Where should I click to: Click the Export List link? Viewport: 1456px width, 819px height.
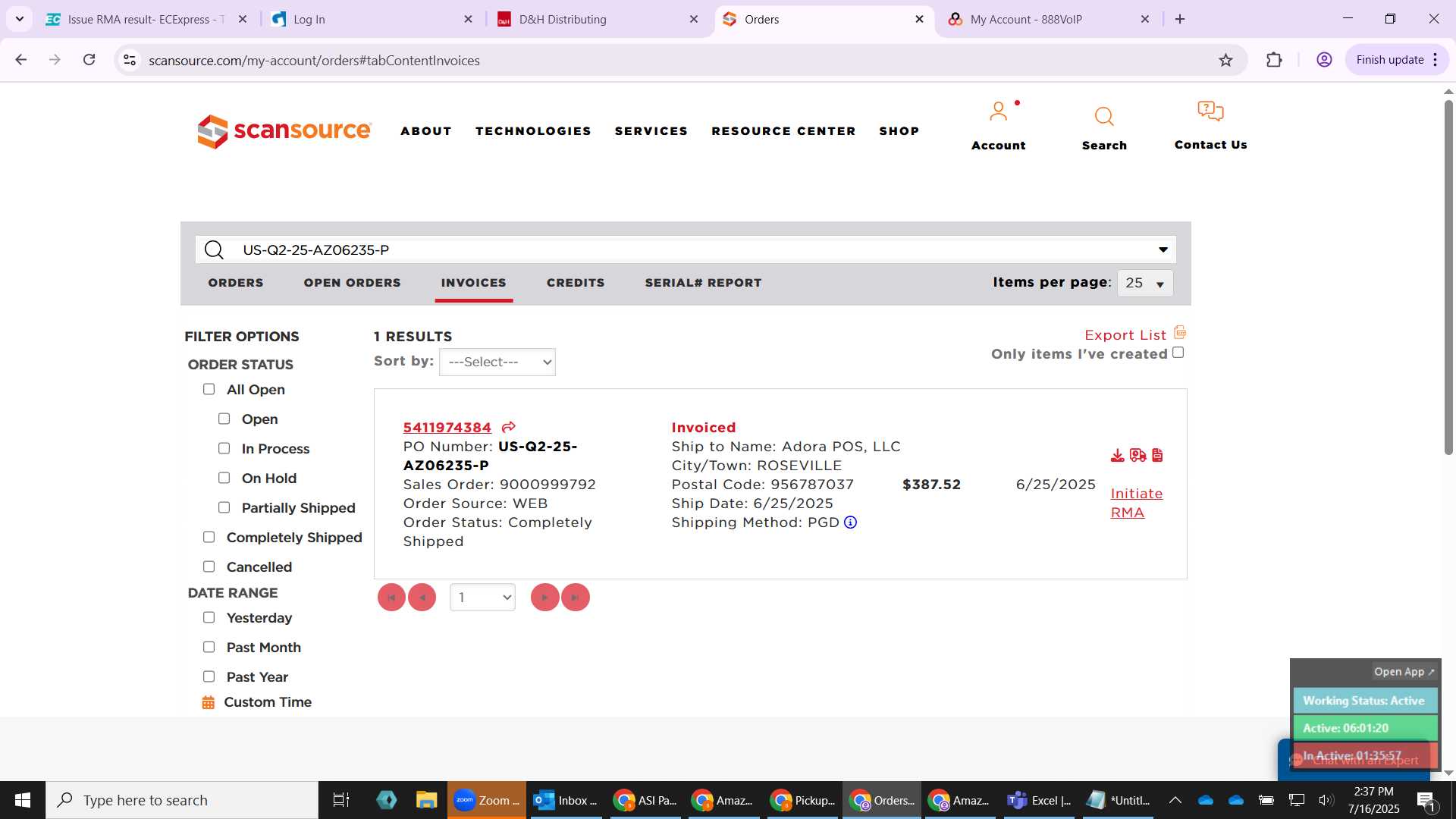tap(1125, 335)
